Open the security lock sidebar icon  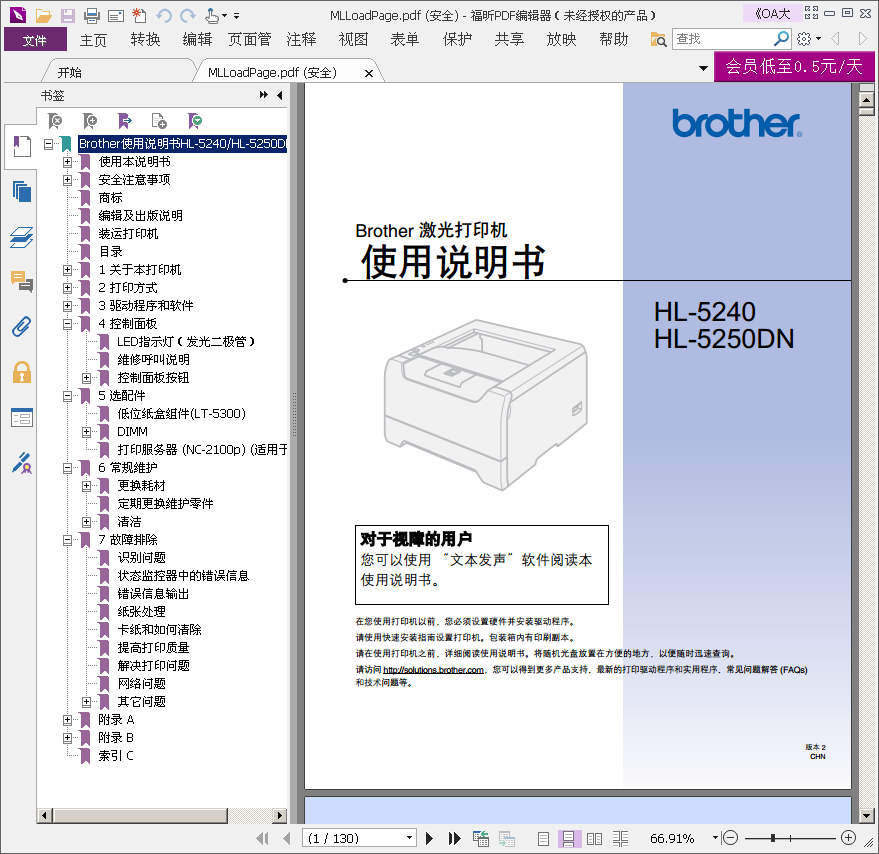pyautogui.click(x=21, y=372)
